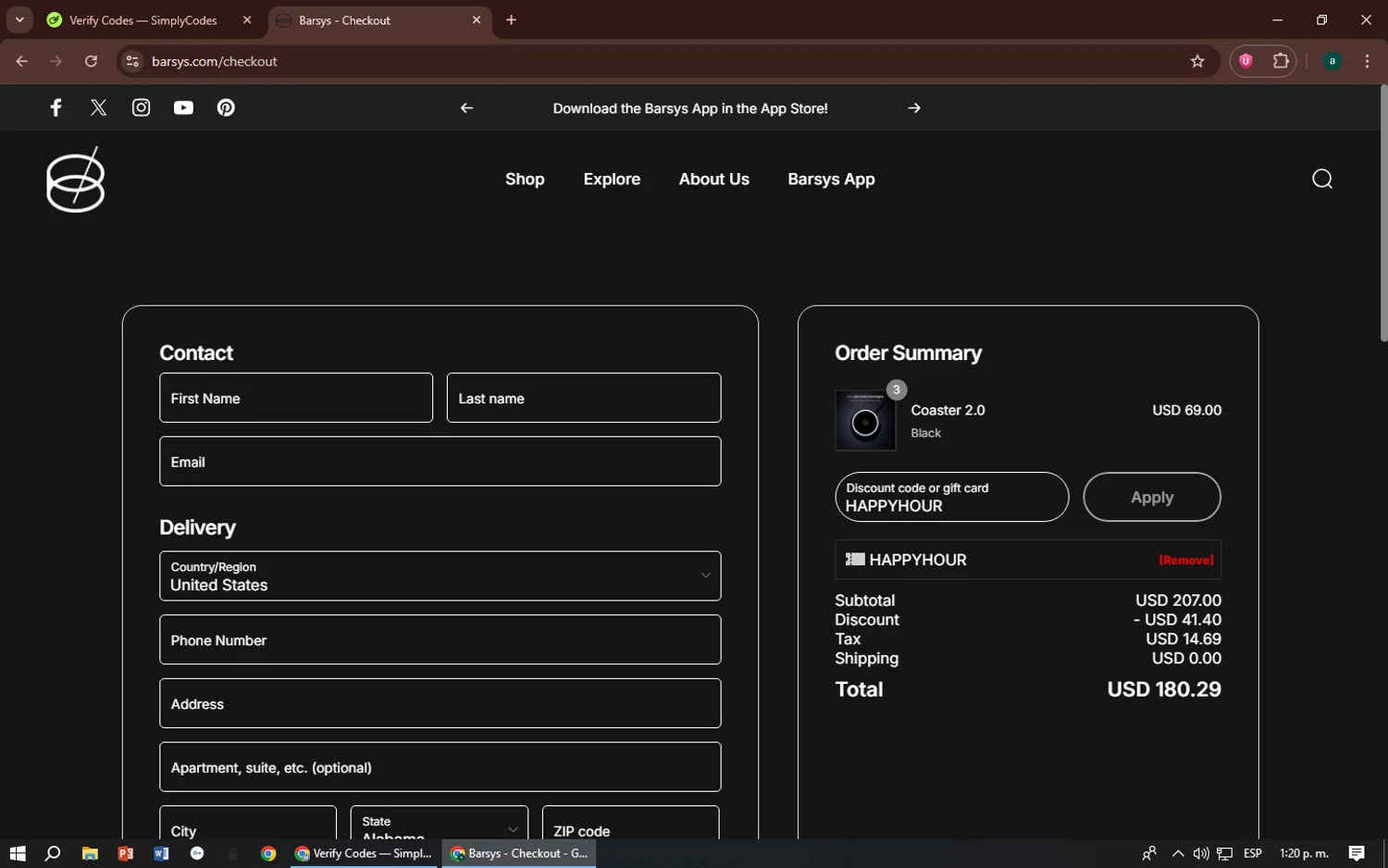Click the browser address bar URL
Image resolution: width=1388 pixels, height=868 pixels.
[x=214, y=61]
